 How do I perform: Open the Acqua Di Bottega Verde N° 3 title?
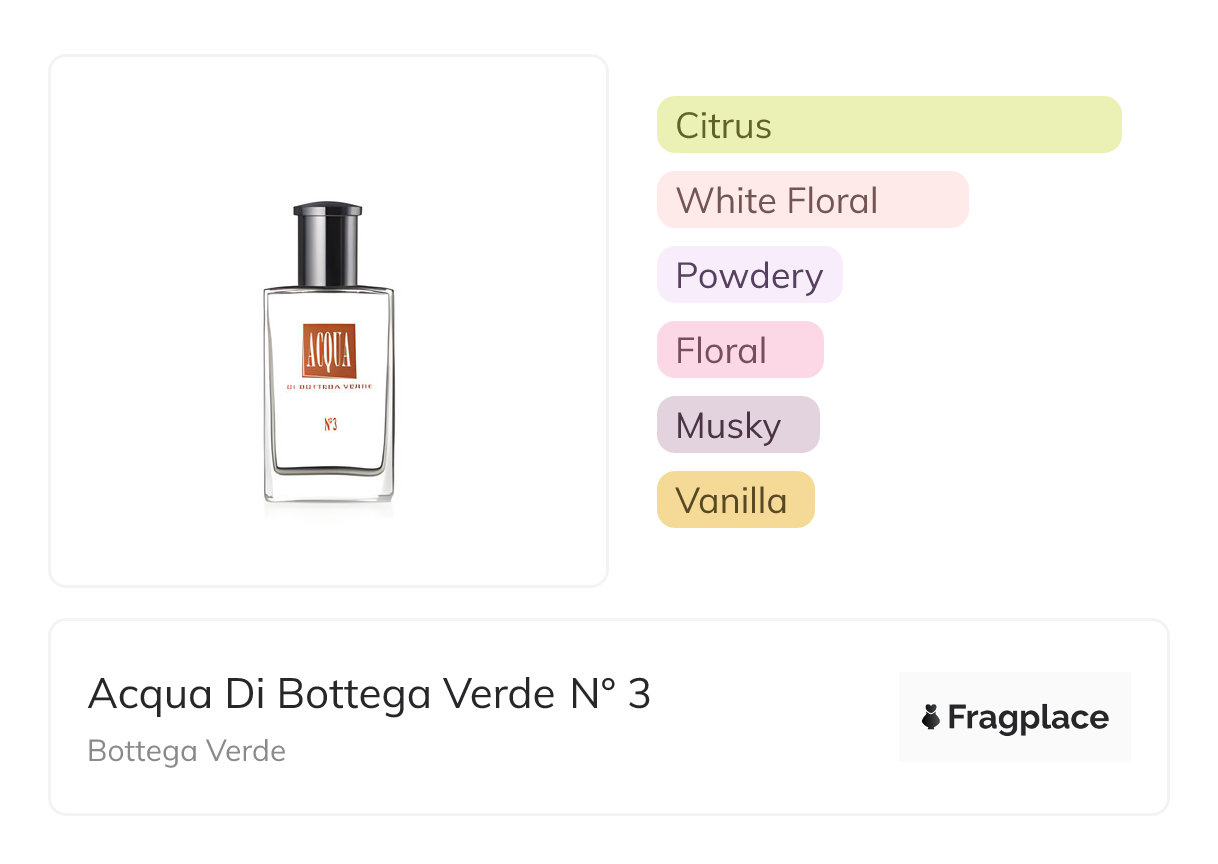pyautogui.click(x=369, y=694)
